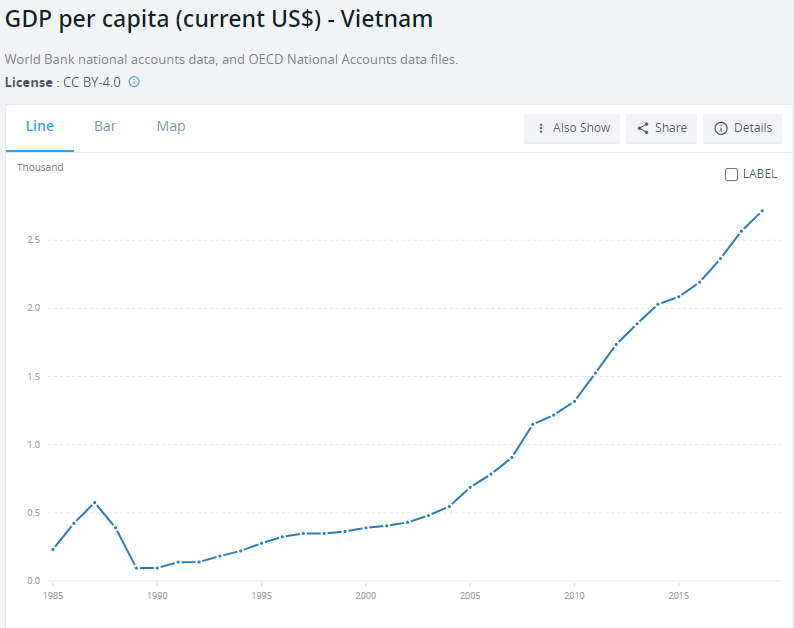Screen dimensions: 794x628
Task: Open the Also Show dropdown
Action: [572, 128]
